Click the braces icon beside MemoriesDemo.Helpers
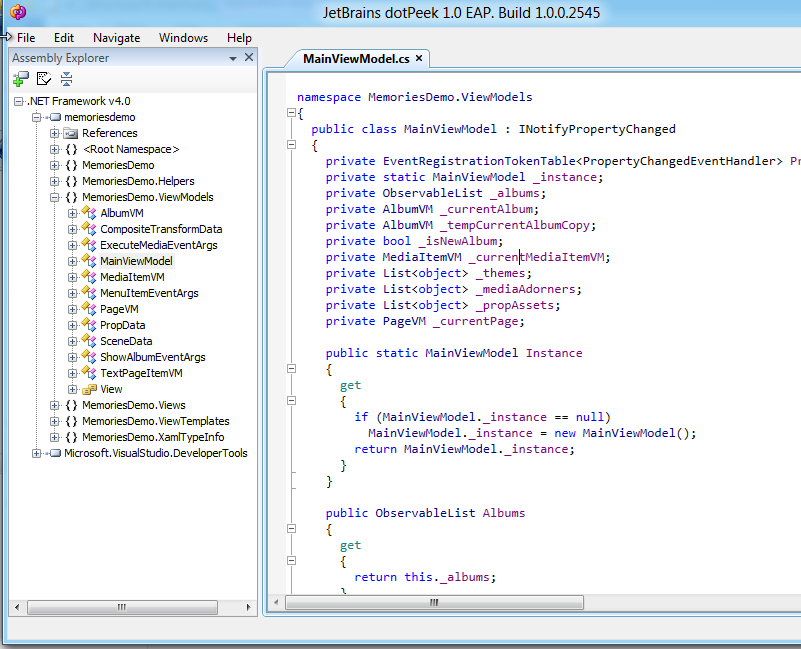 click(72, 181)
